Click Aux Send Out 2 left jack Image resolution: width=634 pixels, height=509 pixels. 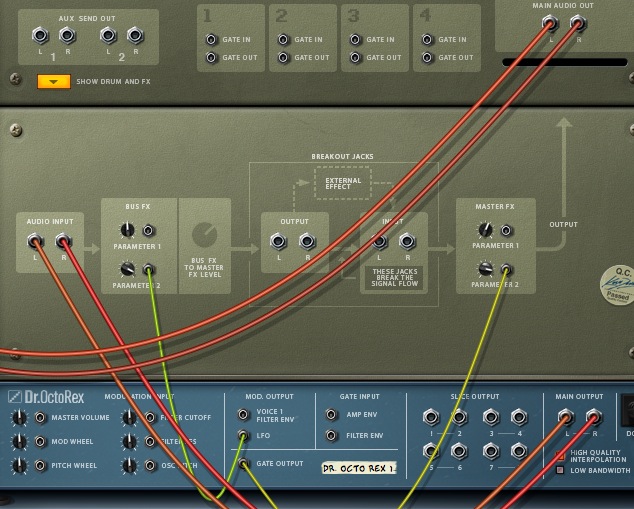pos(108,35)
